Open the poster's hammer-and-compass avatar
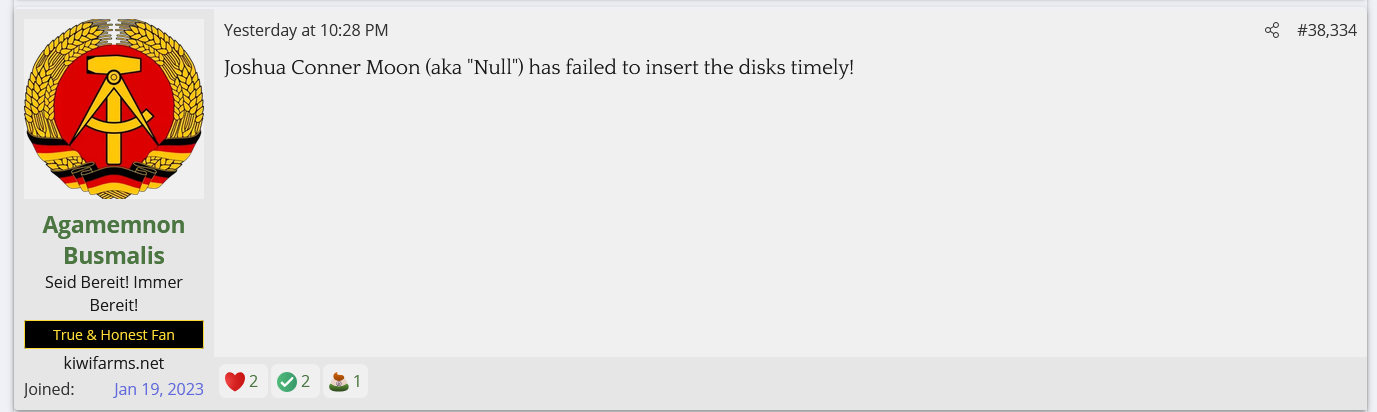The width and height of the screenshot is (1377, 412). pos(114,108)
